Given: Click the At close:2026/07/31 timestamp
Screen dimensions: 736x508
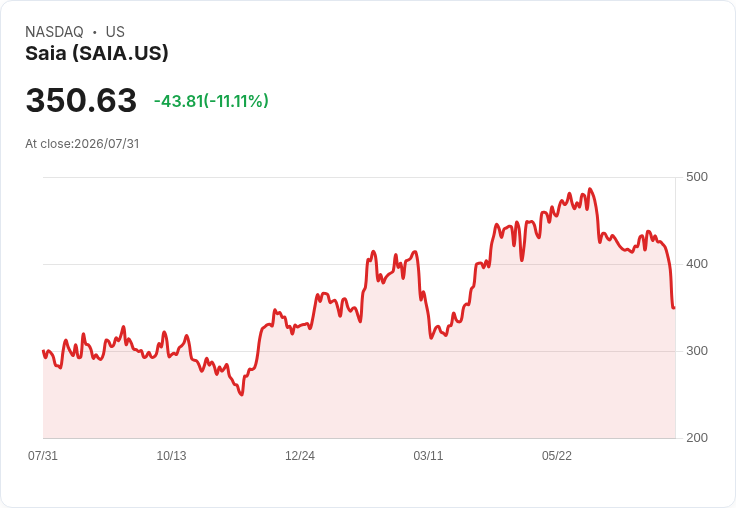Looking at the screenshot, I should (82, 144).
